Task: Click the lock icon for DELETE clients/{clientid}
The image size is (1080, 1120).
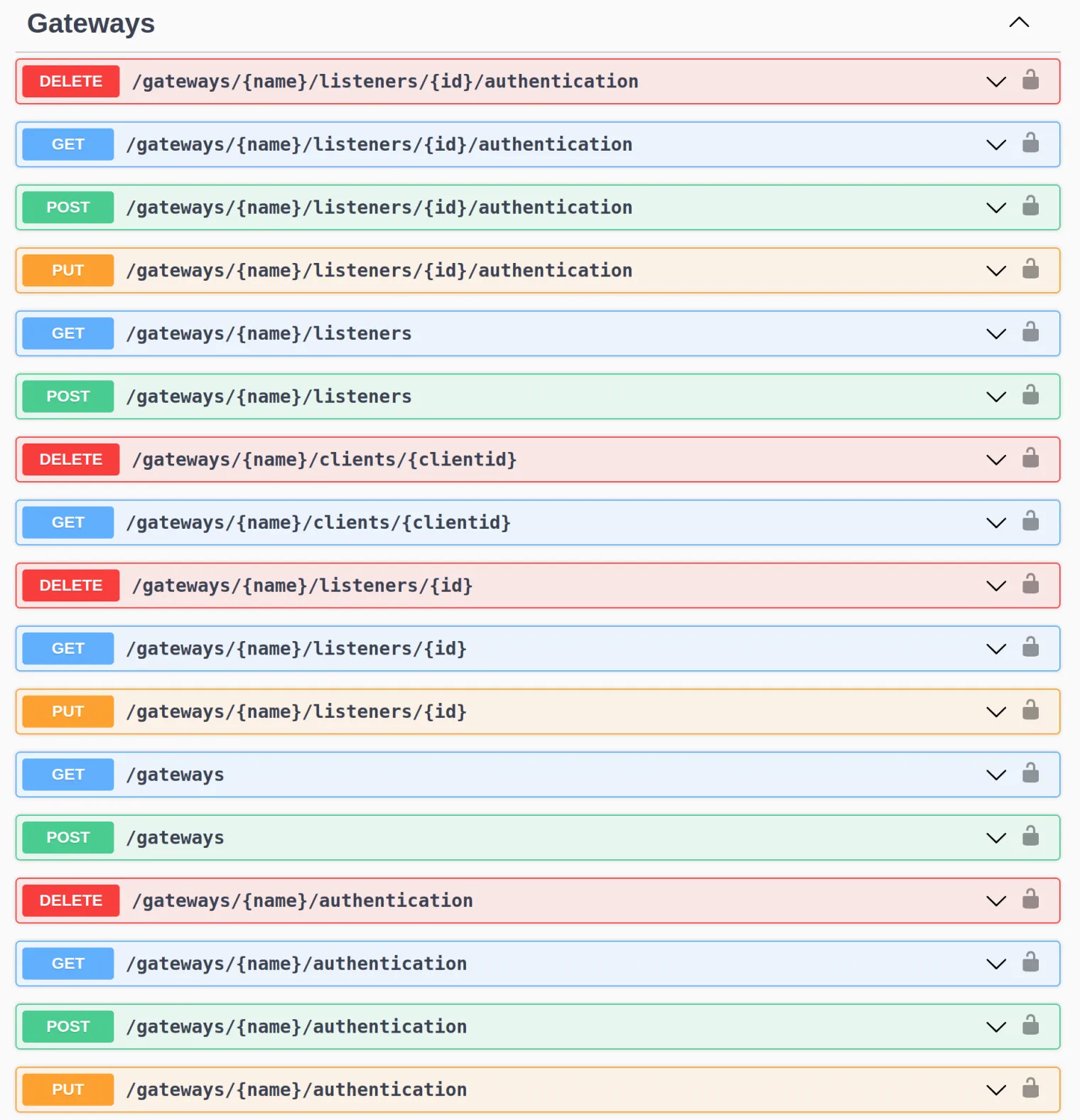Action: click(x=1030, y=458)
